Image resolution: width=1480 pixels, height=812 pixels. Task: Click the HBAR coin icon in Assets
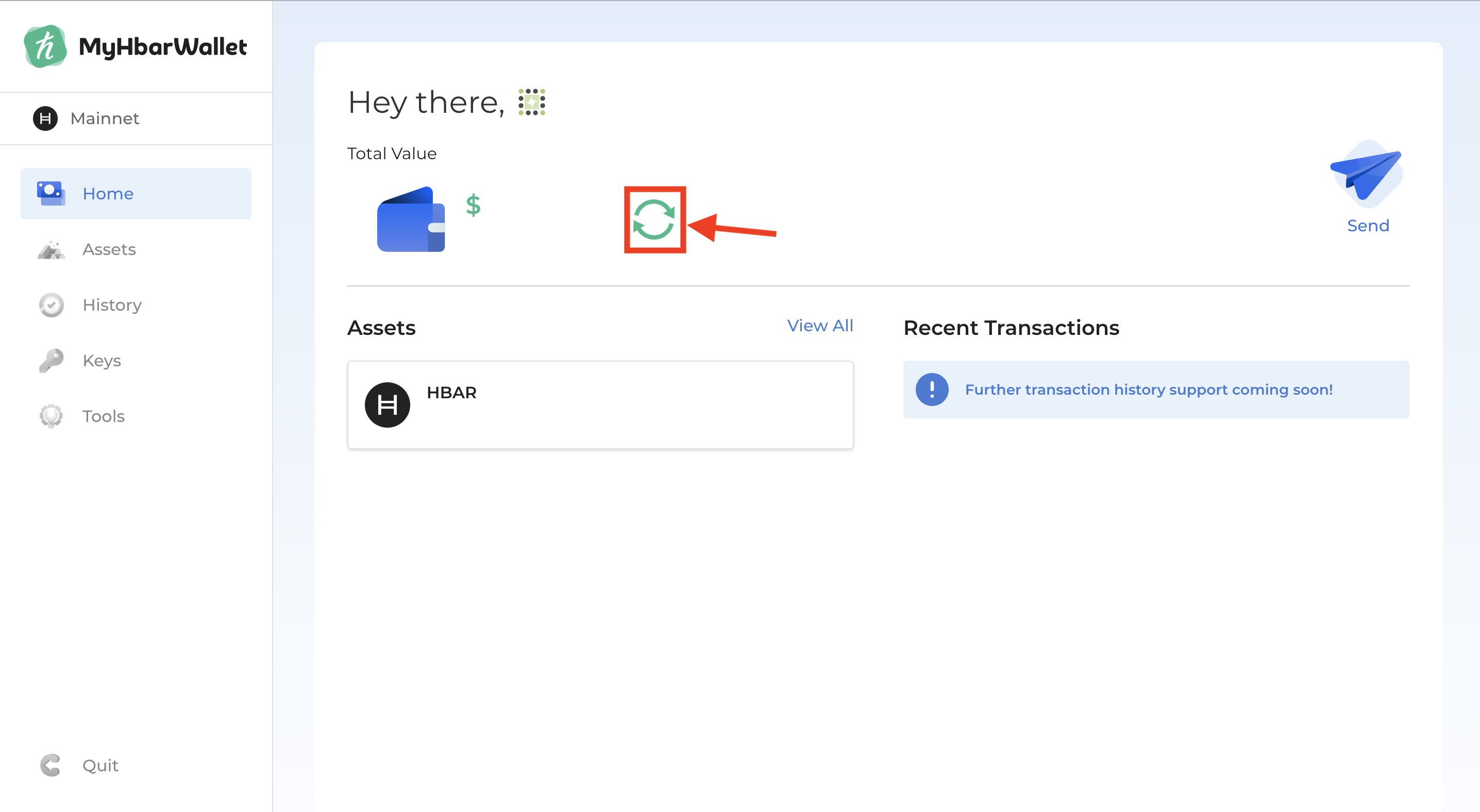[x=387, y=405]
